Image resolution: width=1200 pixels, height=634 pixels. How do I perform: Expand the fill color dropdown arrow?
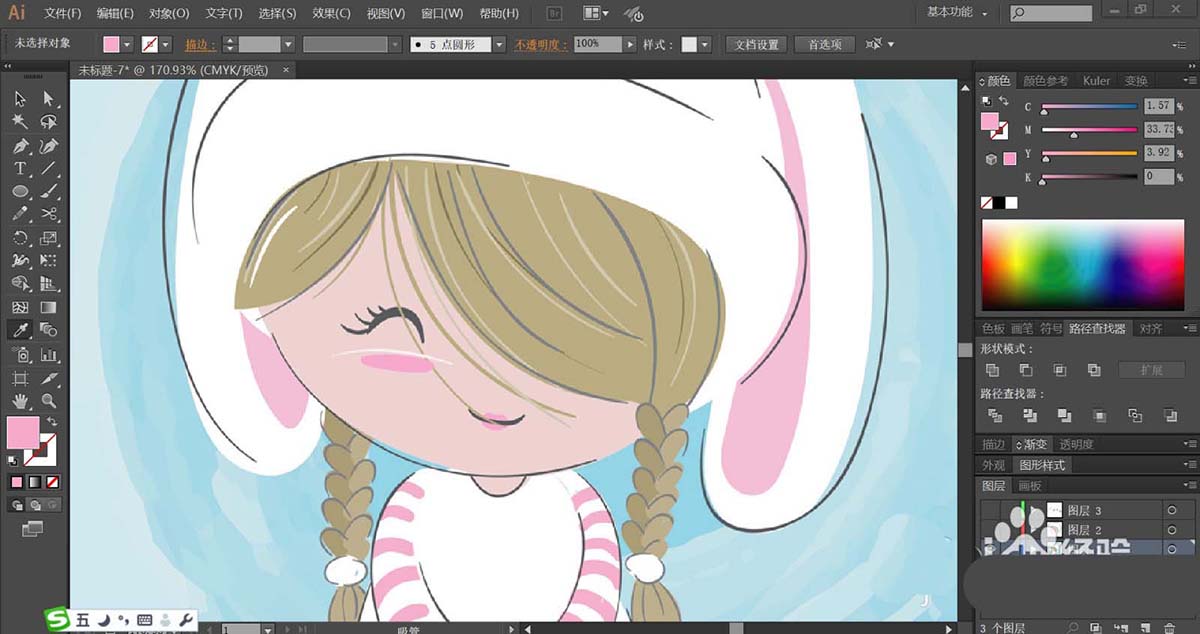tap(128, 45)
